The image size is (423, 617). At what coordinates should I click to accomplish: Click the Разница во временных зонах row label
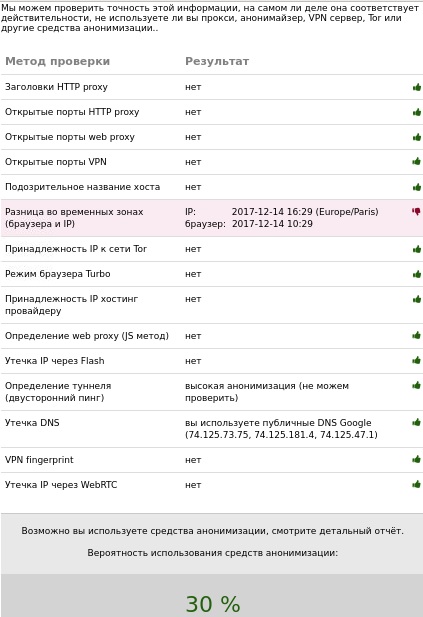(74, 218)
